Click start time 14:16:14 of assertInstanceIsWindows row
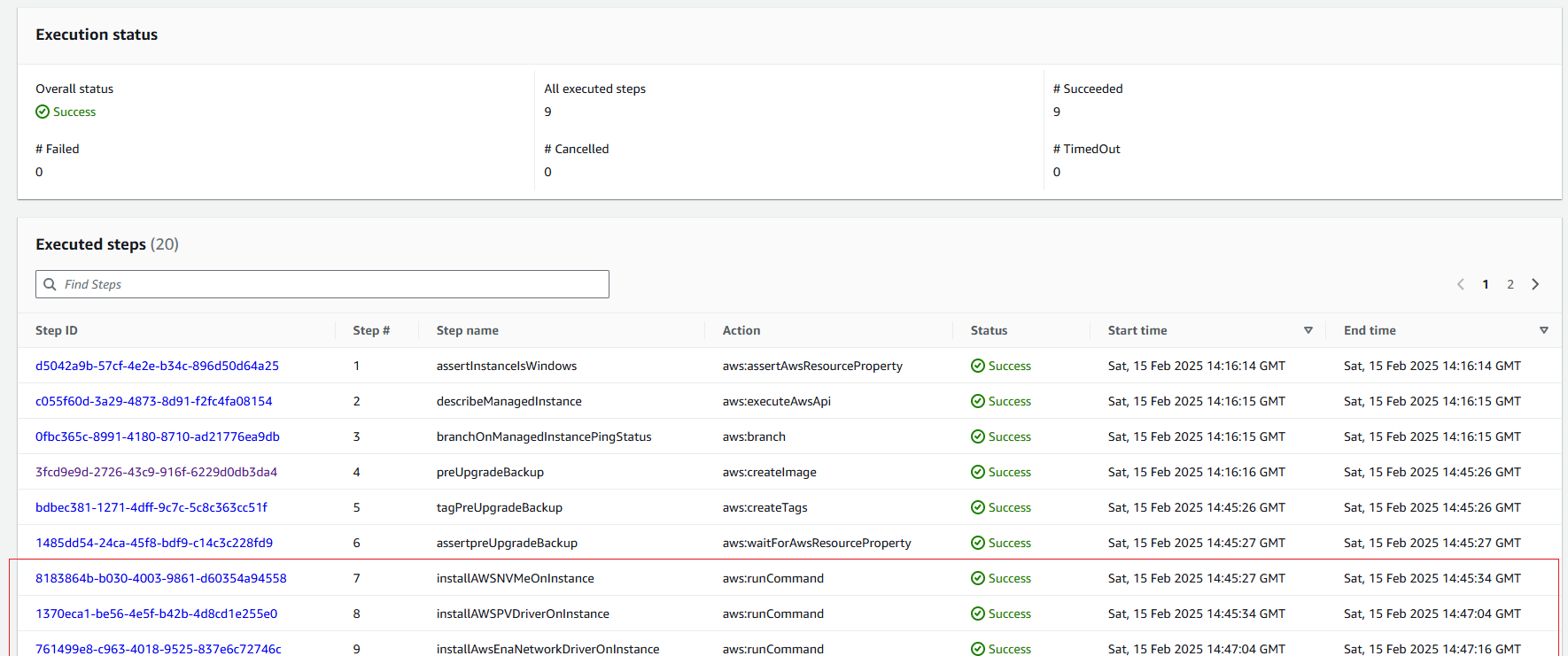The height and width of the screenshot is (656, 1568). point(1197,366)
